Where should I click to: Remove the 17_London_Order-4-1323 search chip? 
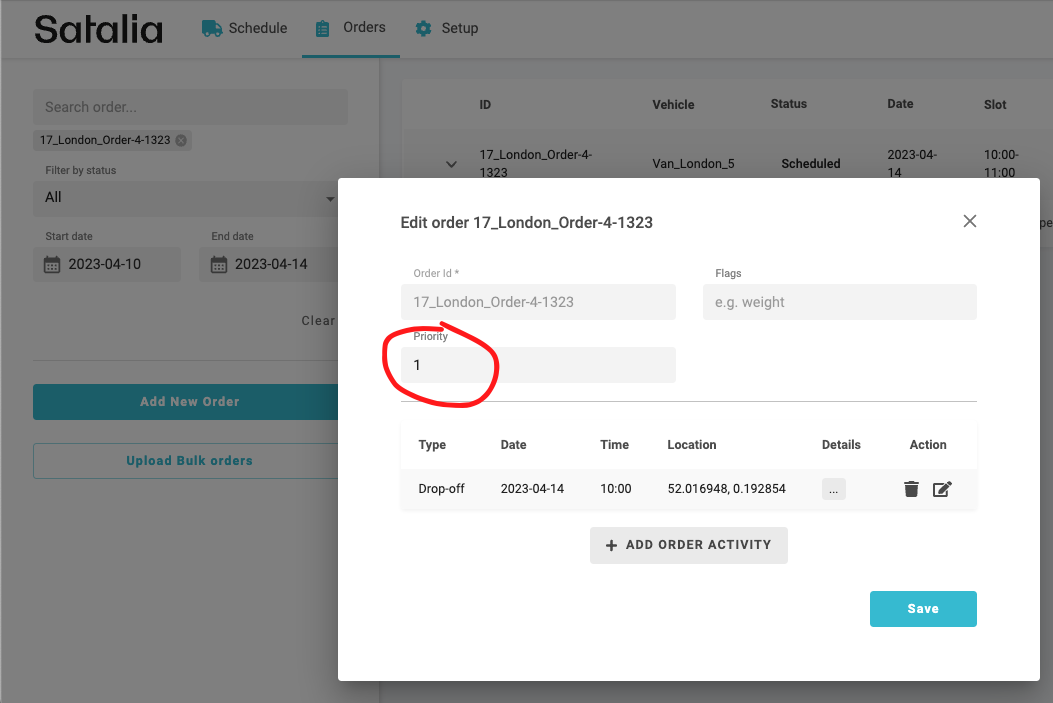[x=181, y=141]
